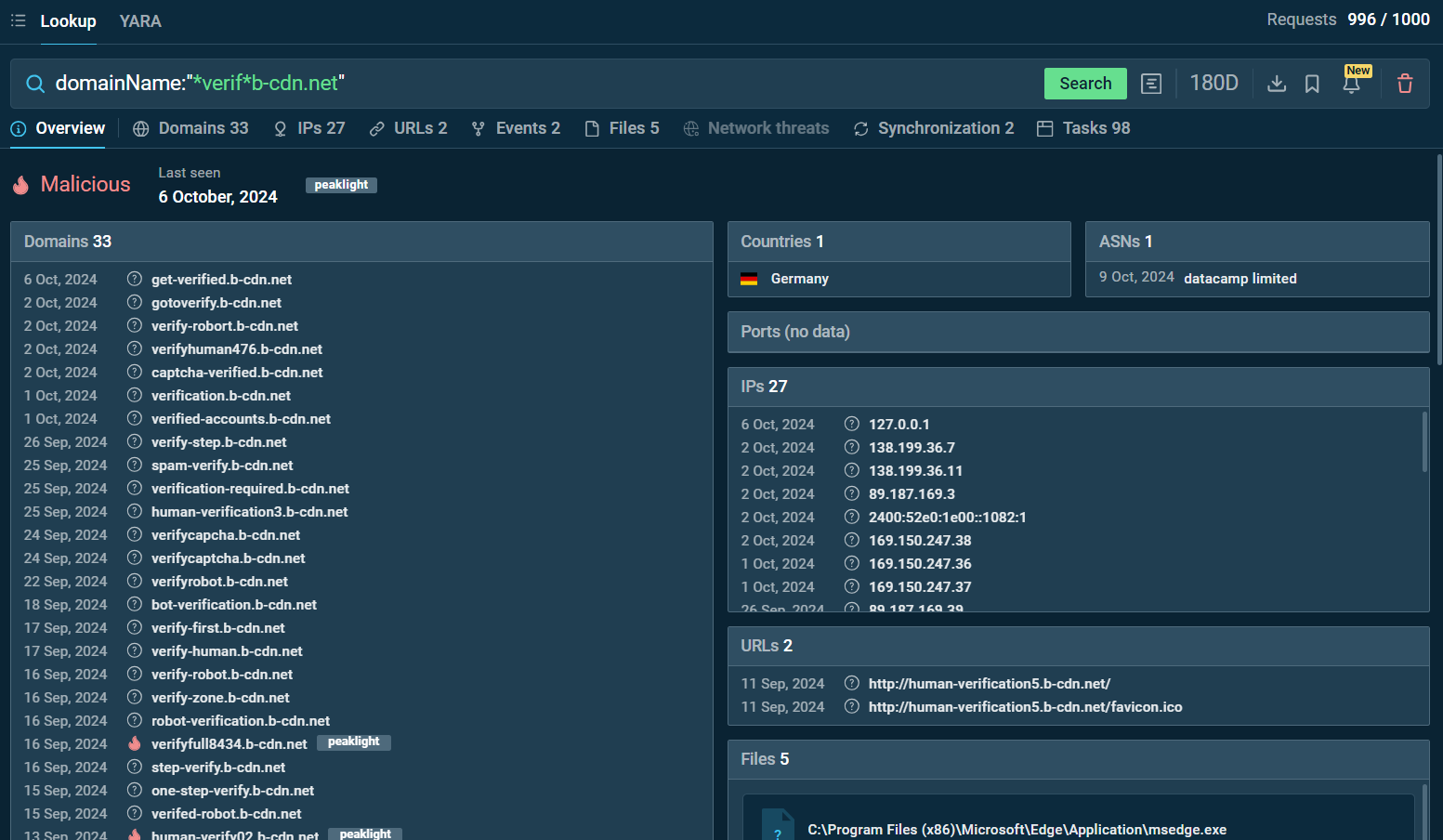Open the query list icon next to Search
Image resolution: width=1443 pixels, height=840 pixels.
click(1151, 84)
